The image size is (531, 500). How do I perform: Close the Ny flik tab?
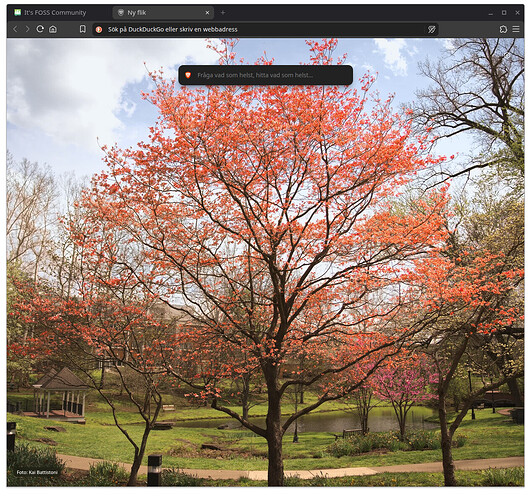pyautogui.click(x=207, y=13)
